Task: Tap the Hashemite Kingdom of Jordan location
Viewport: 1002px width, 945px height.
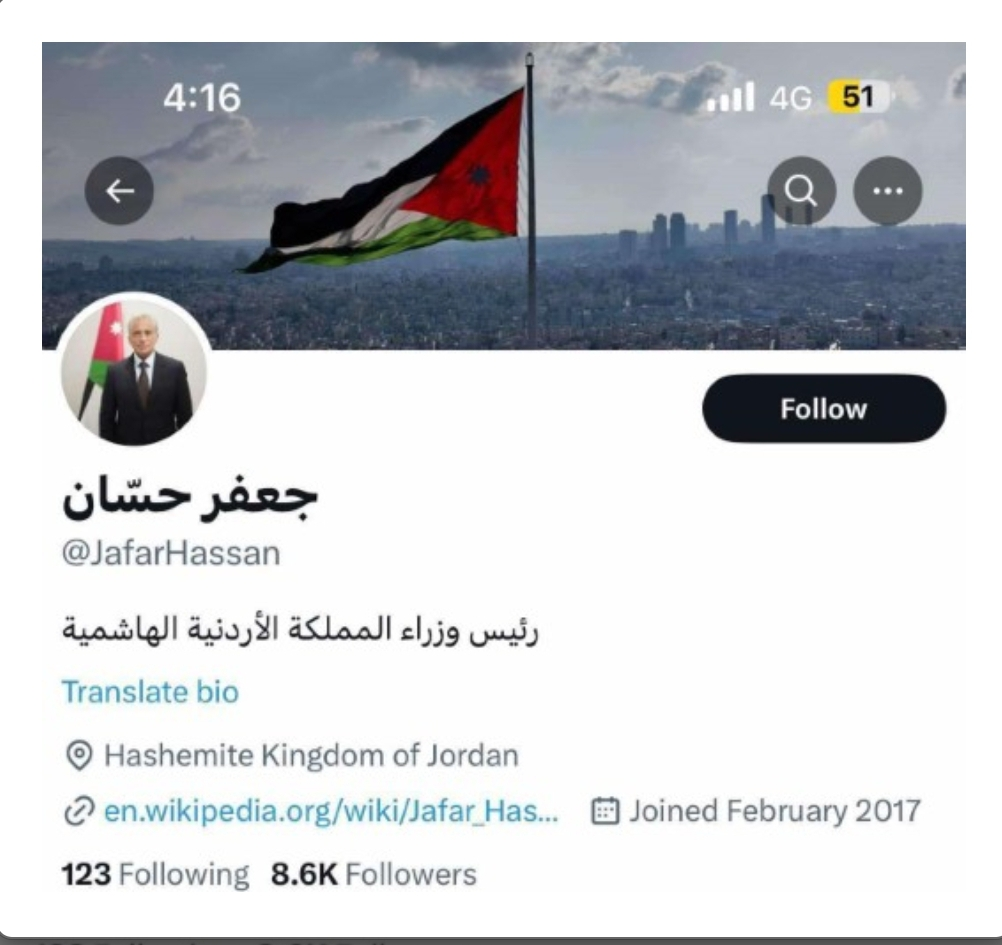Action: click(x=311, y=756)
